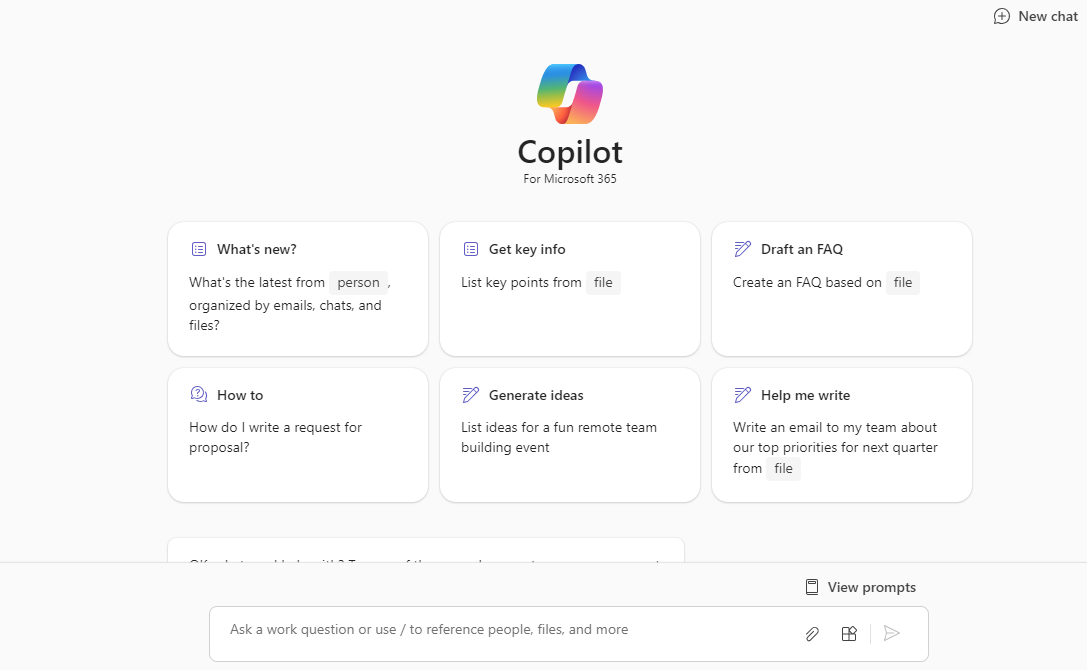Click the How to question icon

click(x=198, y=394)
